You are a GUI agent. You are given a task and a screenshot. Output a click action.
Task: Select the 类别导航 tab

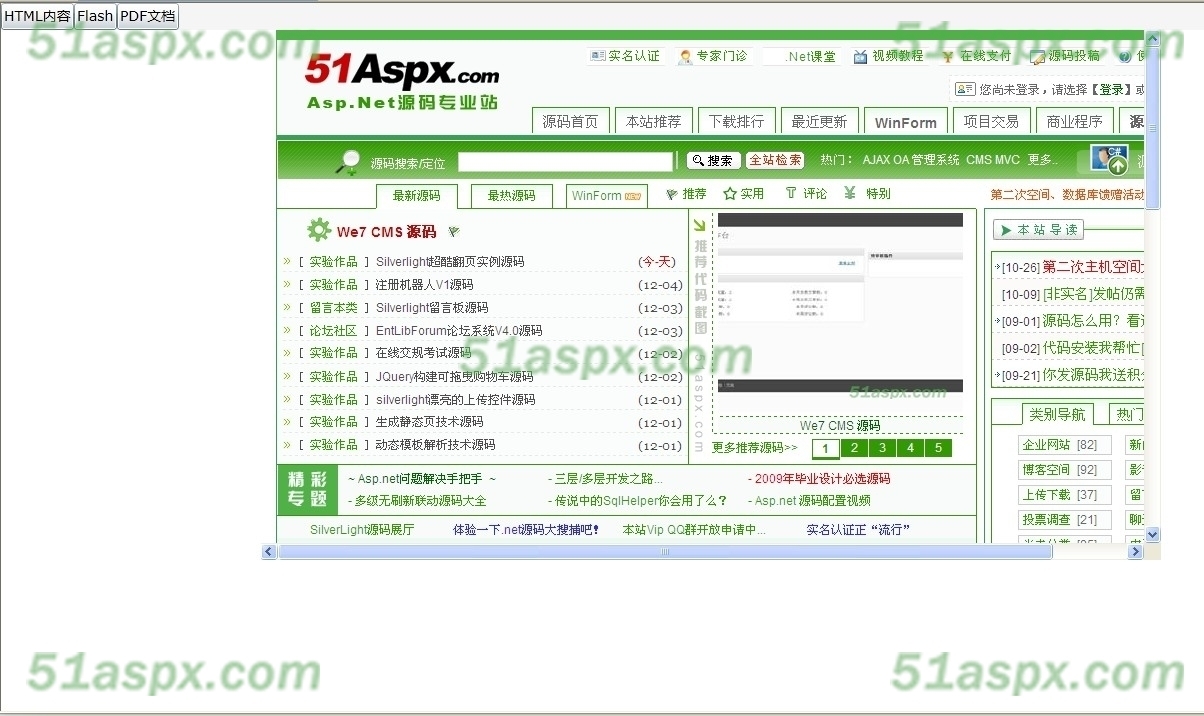tap(1057, 414)
